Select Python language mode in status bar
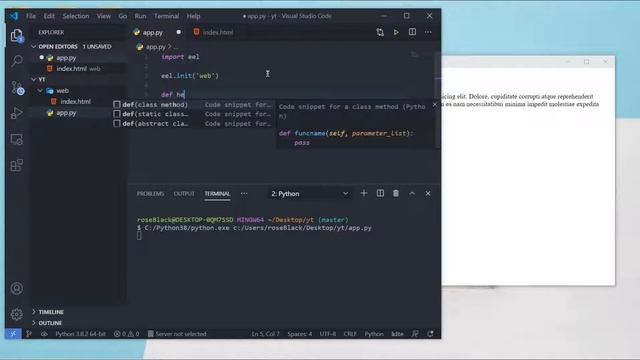The width and height of the screenshot is (640, 360). point(374,334)
